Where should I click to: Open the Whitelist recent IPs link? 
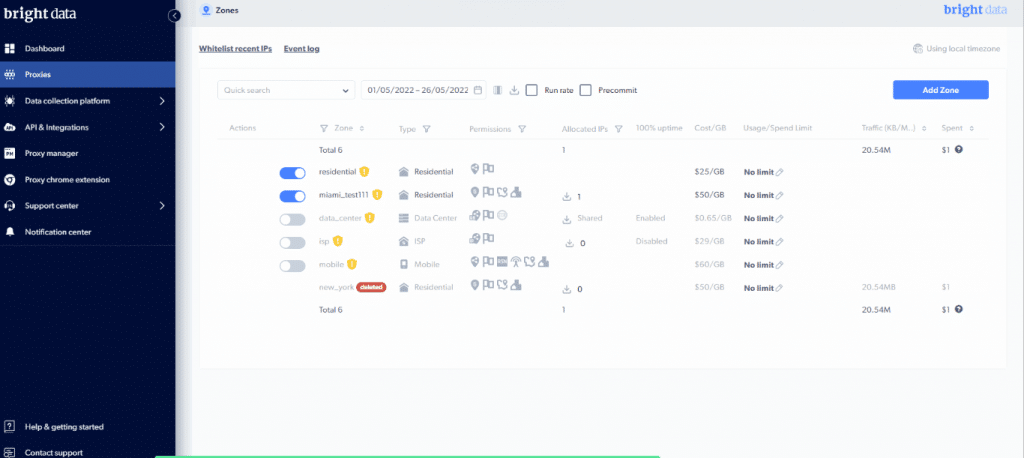coord(235,48)
